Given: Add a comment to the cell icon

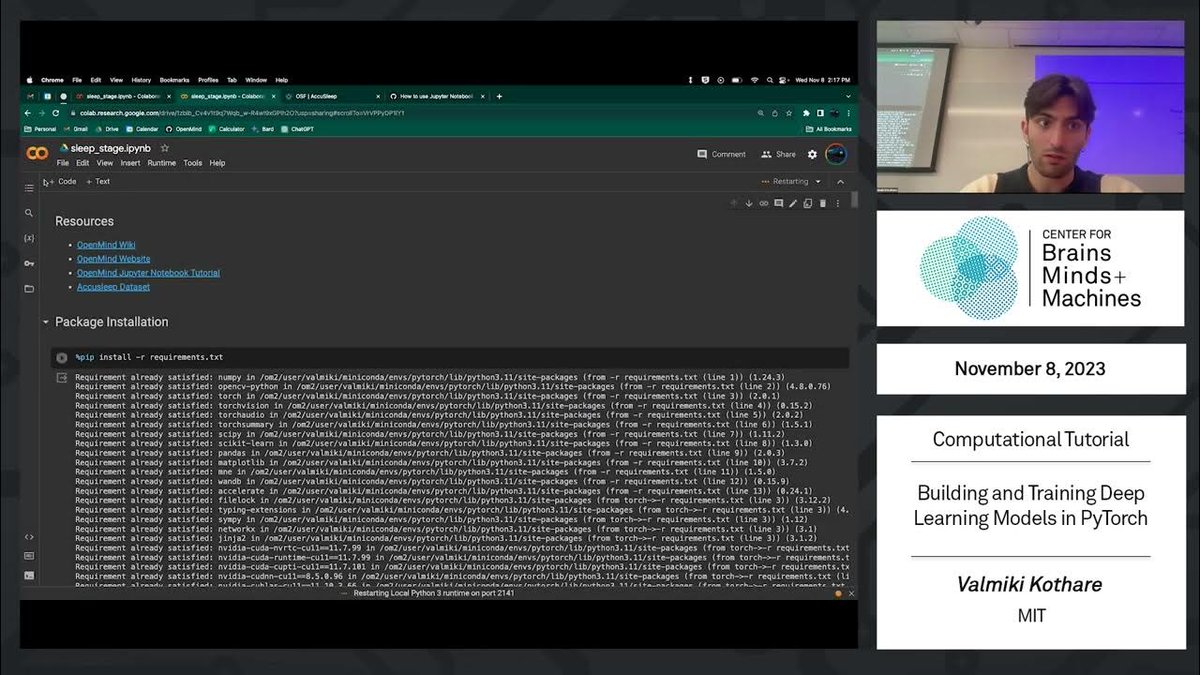Looking at the screenshot, I should pyautogui.click(x=778, y=203).
